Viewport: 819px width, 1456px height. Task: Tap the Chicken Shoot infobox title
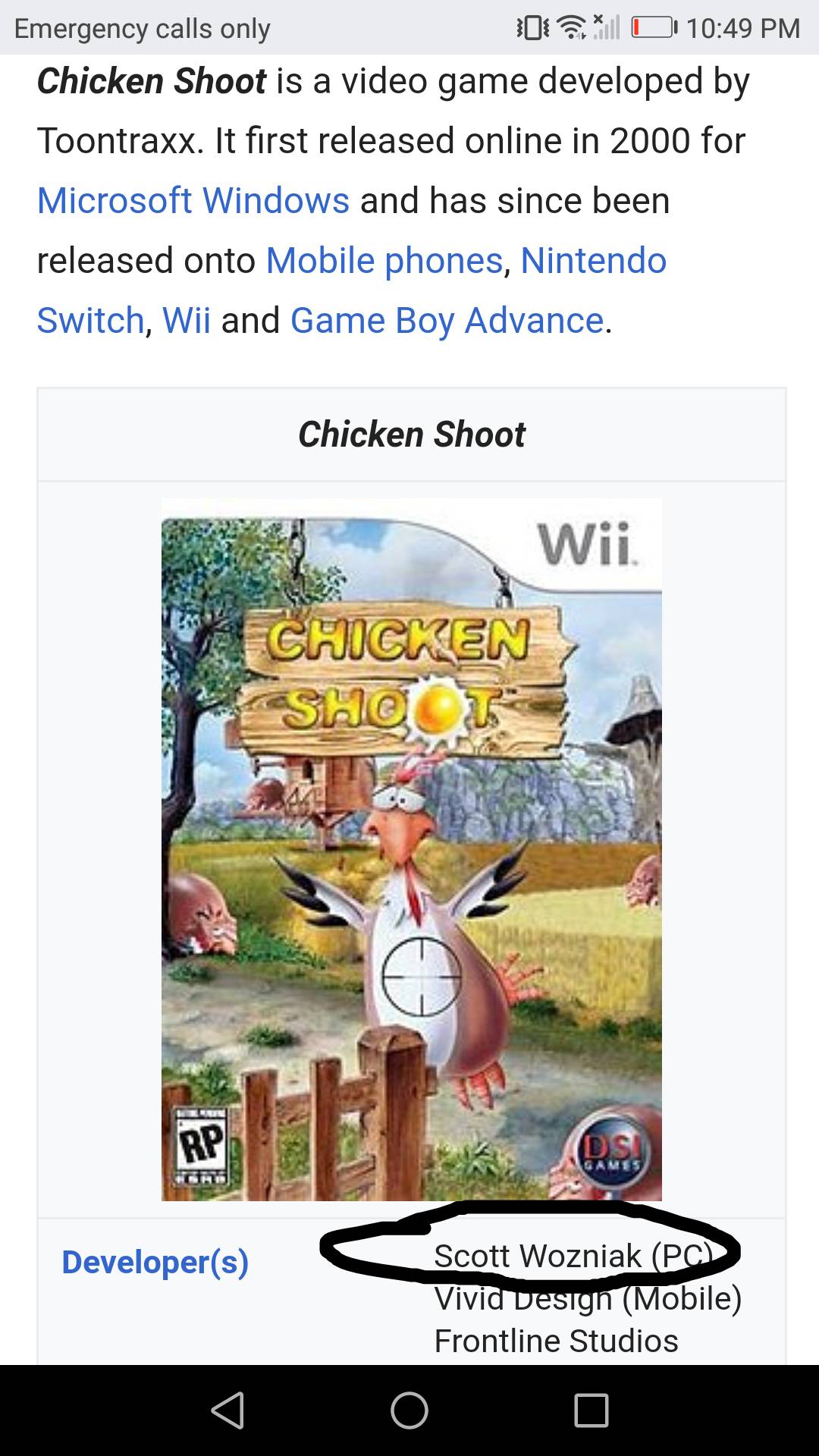(x=412, y=435)
